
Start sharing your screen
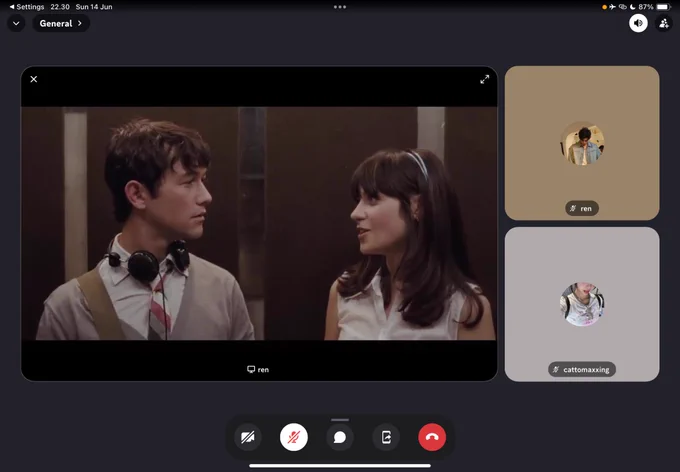tap(386, 437)
